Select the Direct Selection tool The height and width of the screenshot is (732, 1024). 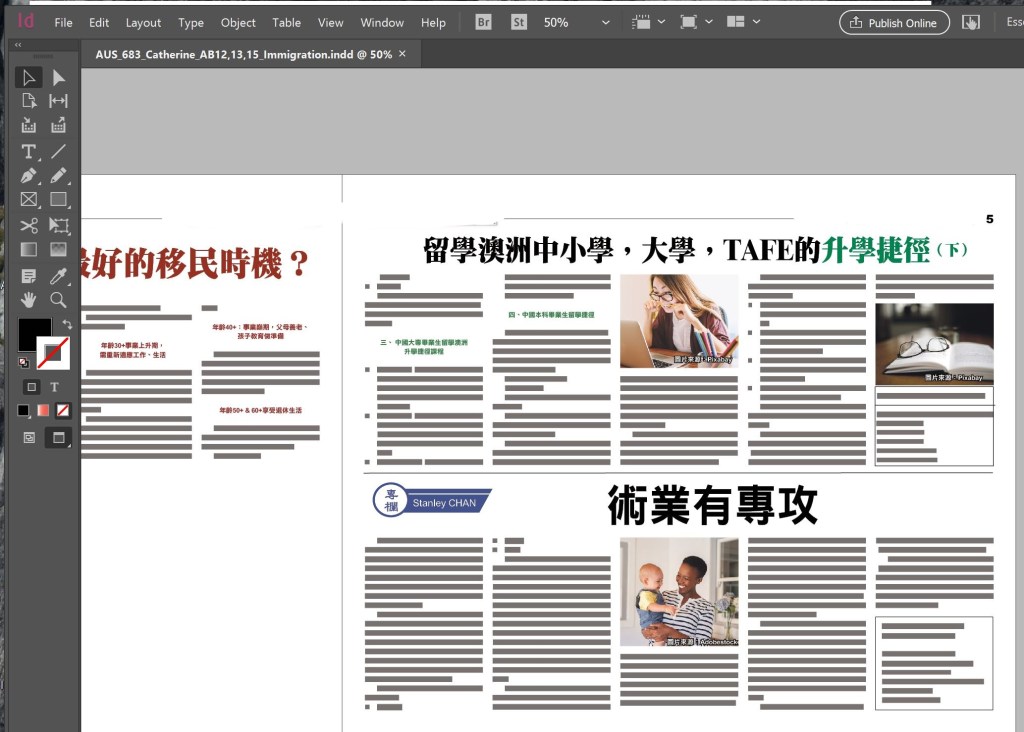point(59,78)
